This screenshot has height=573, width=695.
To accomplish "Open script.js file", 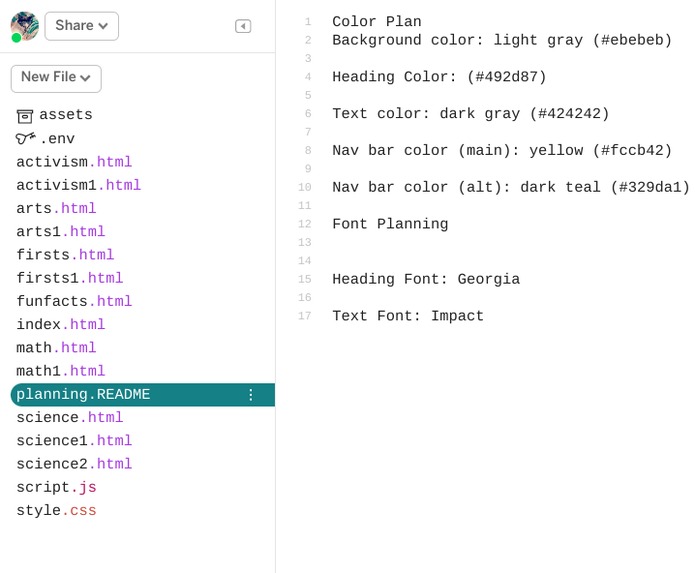I will 56,487.
